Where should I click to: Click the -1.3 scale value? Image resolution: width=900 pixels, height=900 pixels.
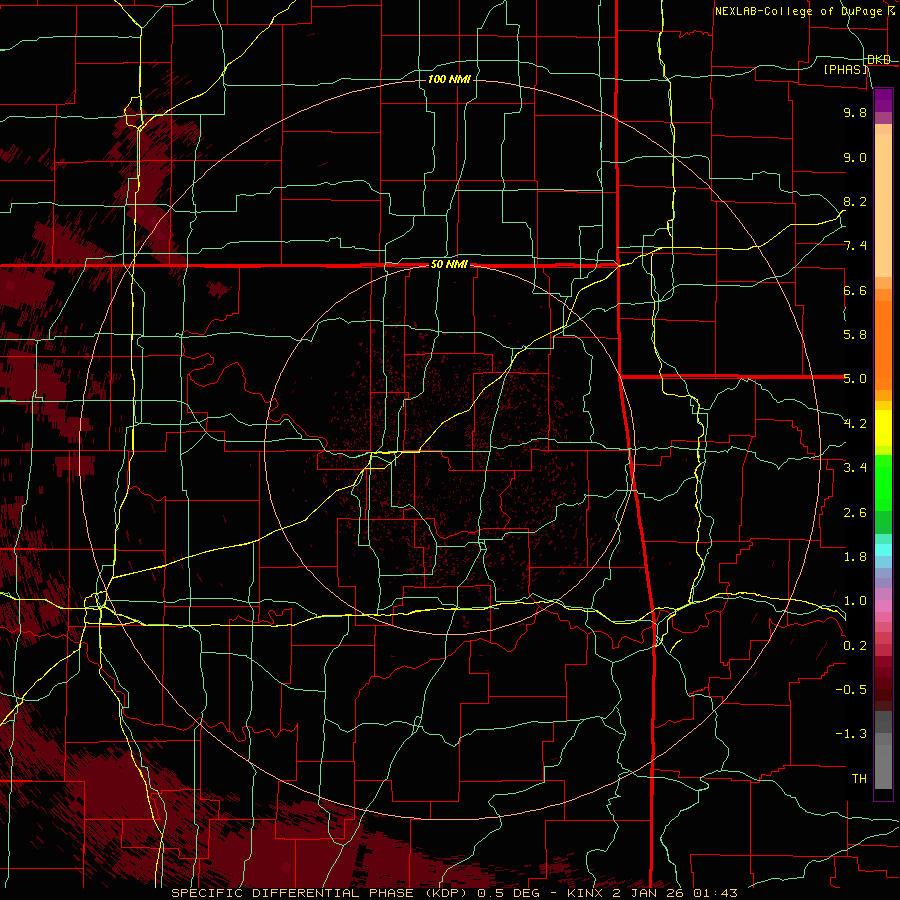(851, 734)
